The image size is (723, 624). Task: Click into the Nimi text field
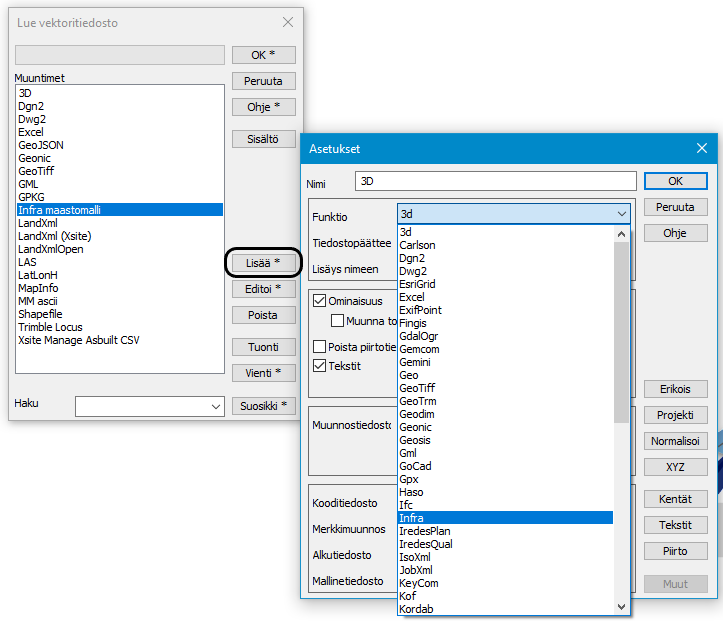pyautogui.click(x=495, y=182)
